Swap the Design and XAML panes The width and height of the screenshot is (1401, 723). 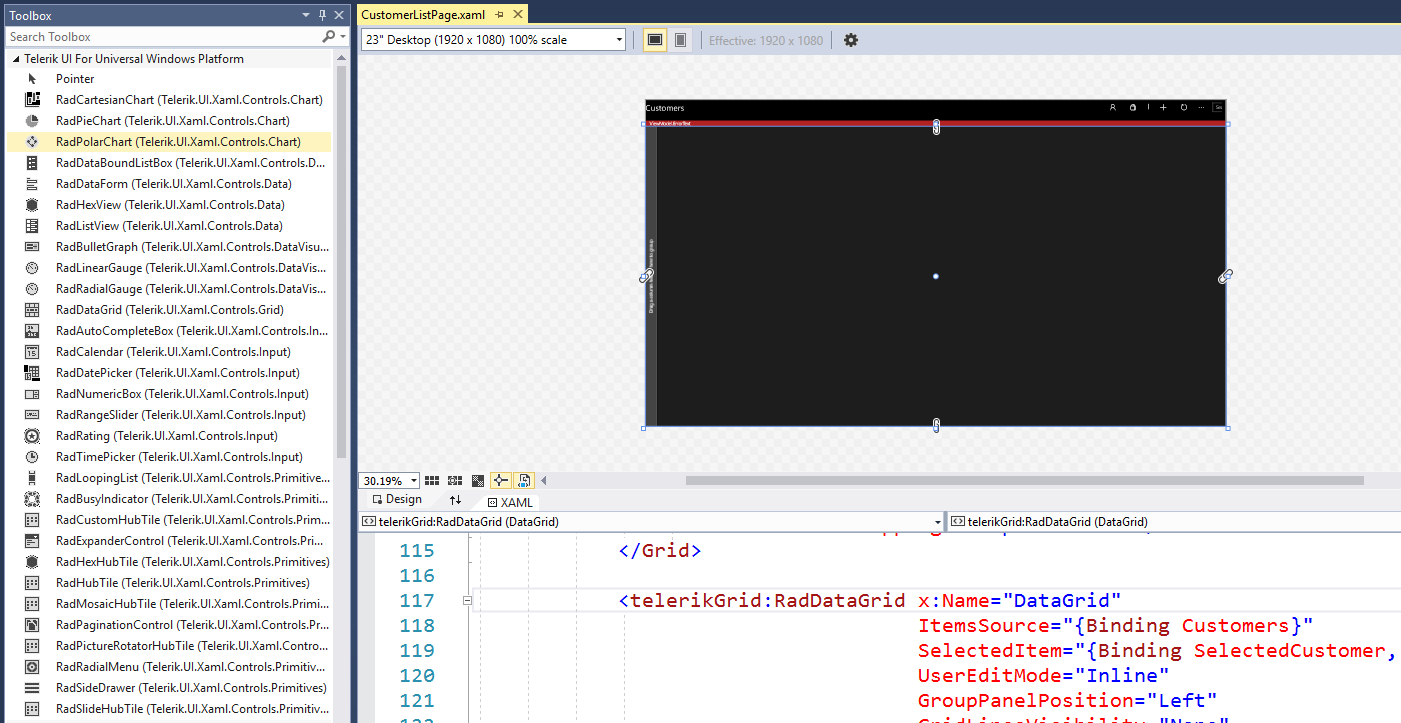pos(455,500)
